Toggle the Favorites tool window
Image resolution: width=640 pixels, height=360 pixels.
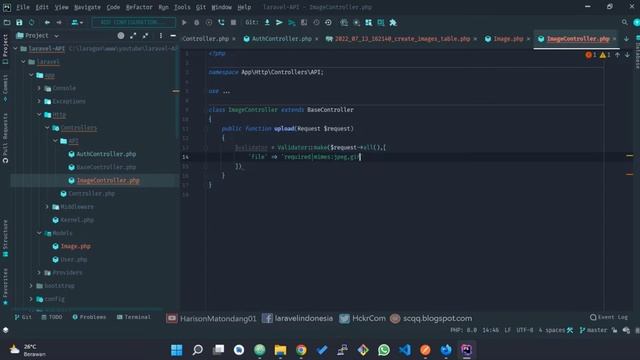point(5,287)
